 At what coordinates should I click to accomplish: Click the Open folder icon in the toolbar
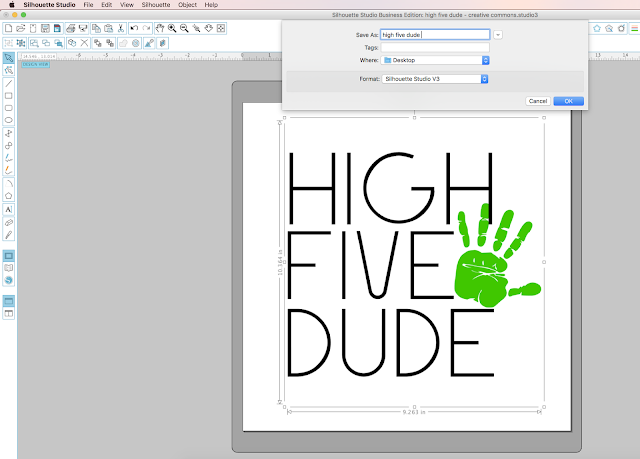click(x=21, y=28)
